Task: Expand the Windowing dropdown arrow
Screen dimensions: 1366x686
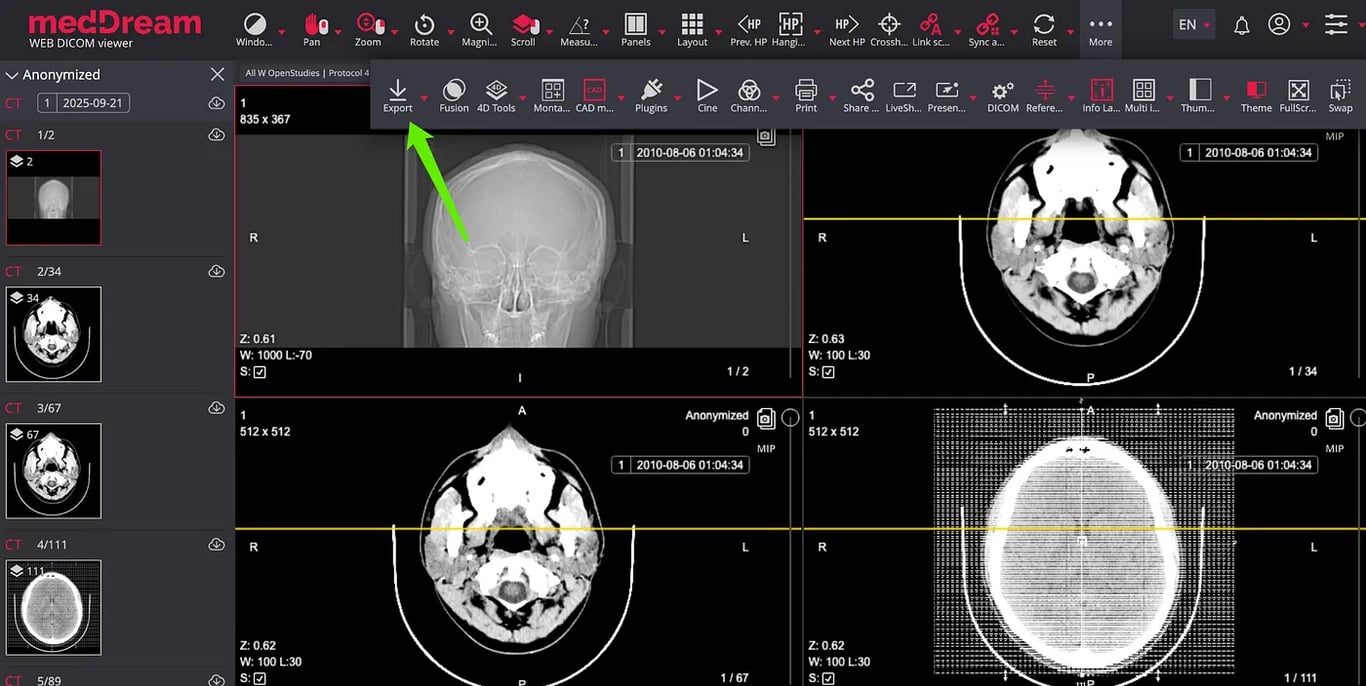Action: tap(282, 33)
